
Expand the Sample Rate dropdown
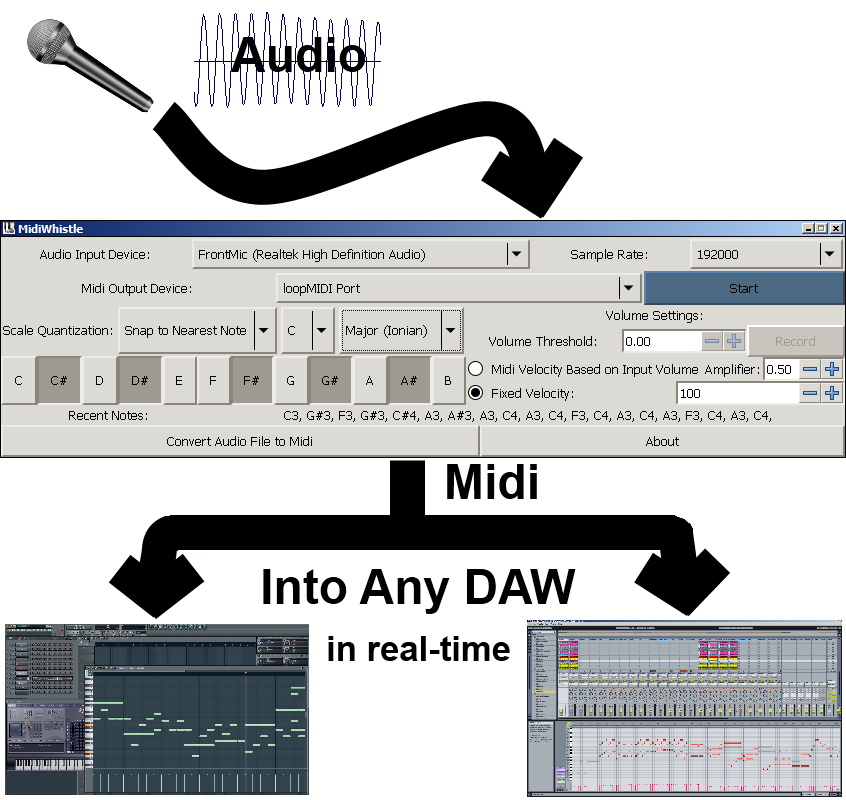pyautogui.click(x=829, y=255)
